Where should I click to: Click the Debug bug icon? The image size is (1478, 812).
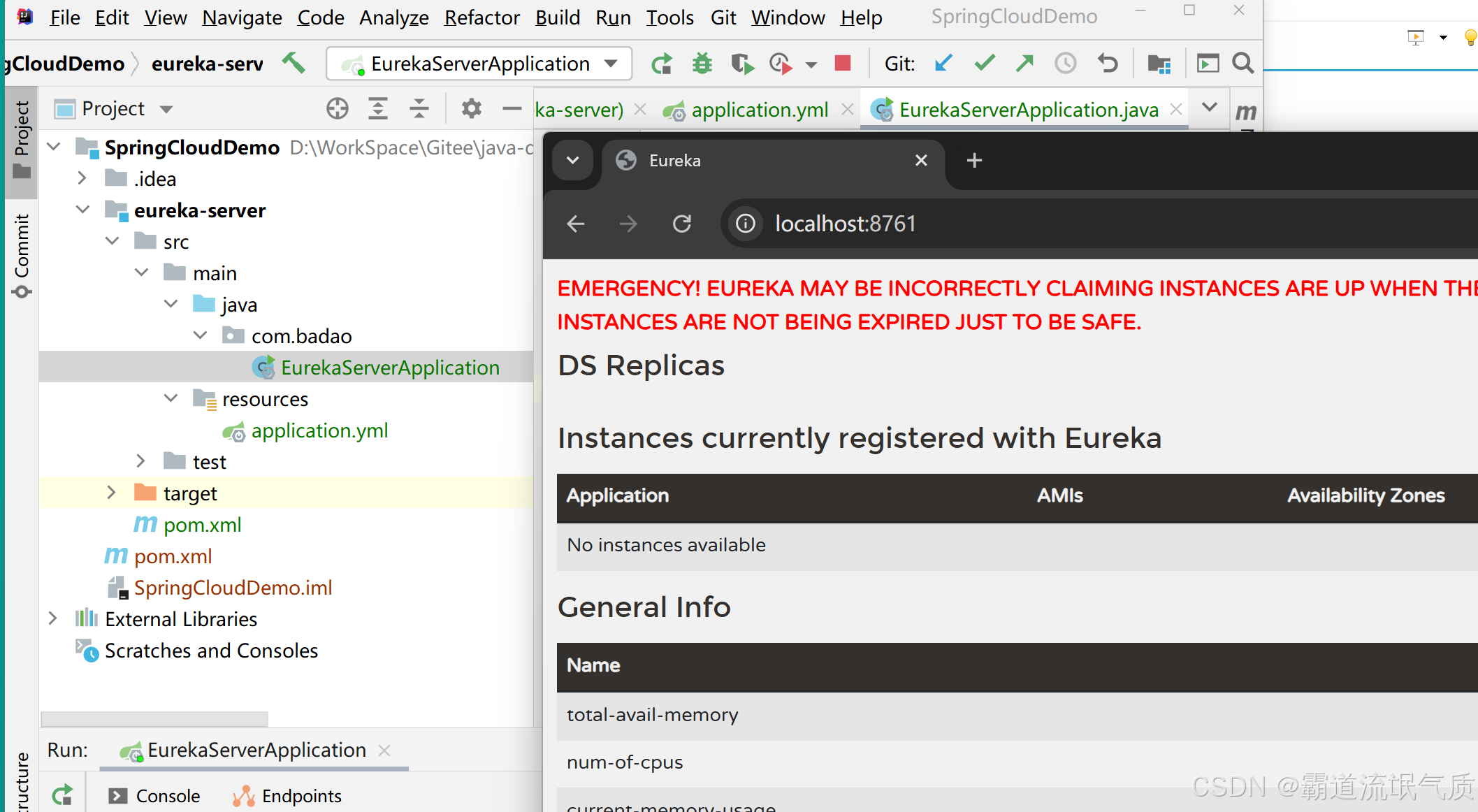[x=702, y=64]
